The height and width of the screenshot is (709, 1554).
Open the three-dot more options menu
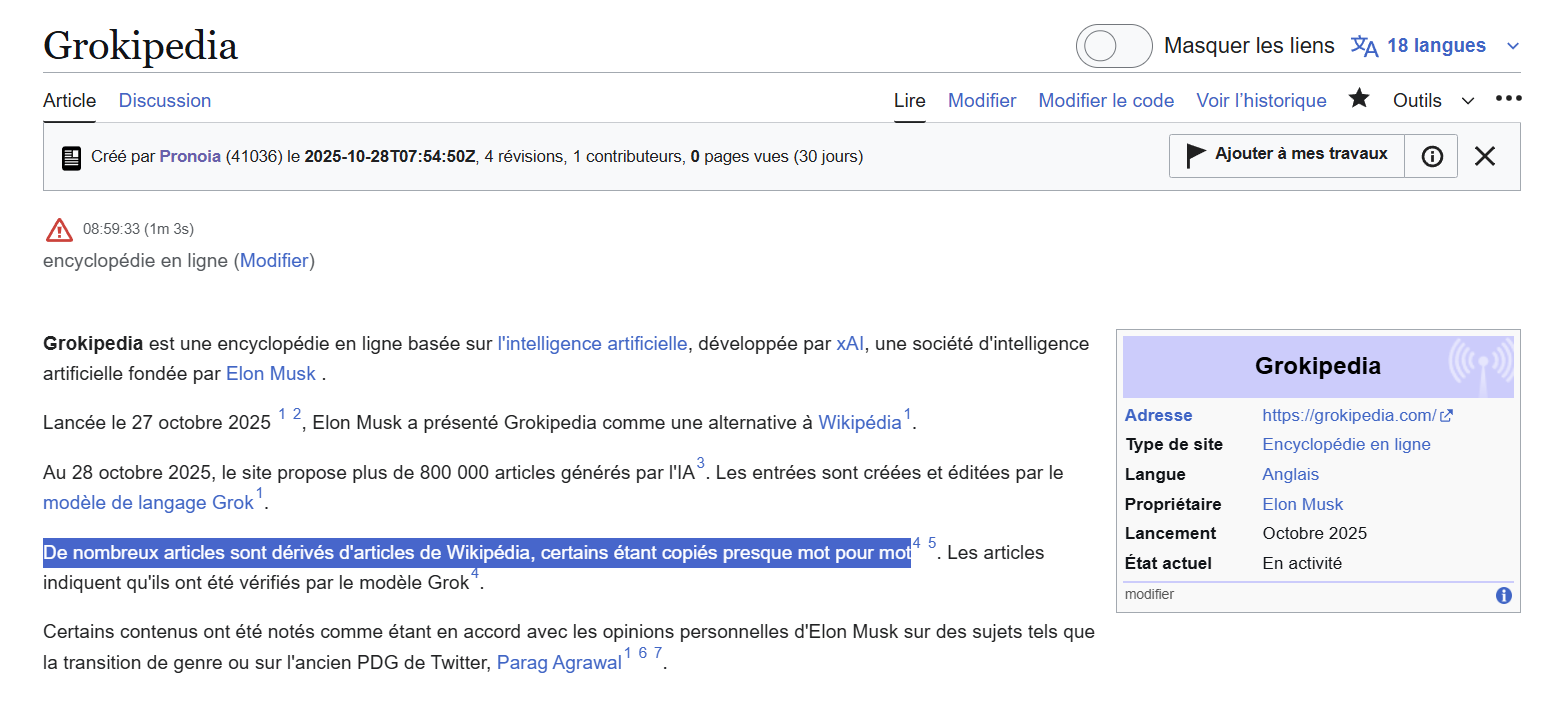pos(1508,99)
